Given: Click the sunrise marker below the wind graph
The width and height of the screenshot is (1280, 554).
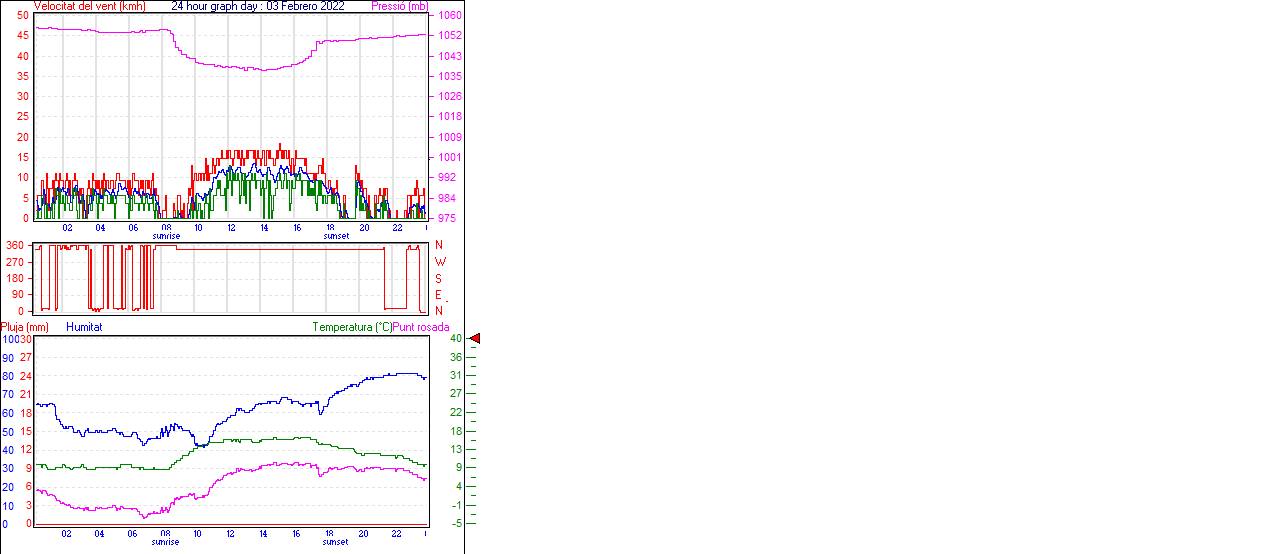Looking at the screenshot, I should (166, 236).
